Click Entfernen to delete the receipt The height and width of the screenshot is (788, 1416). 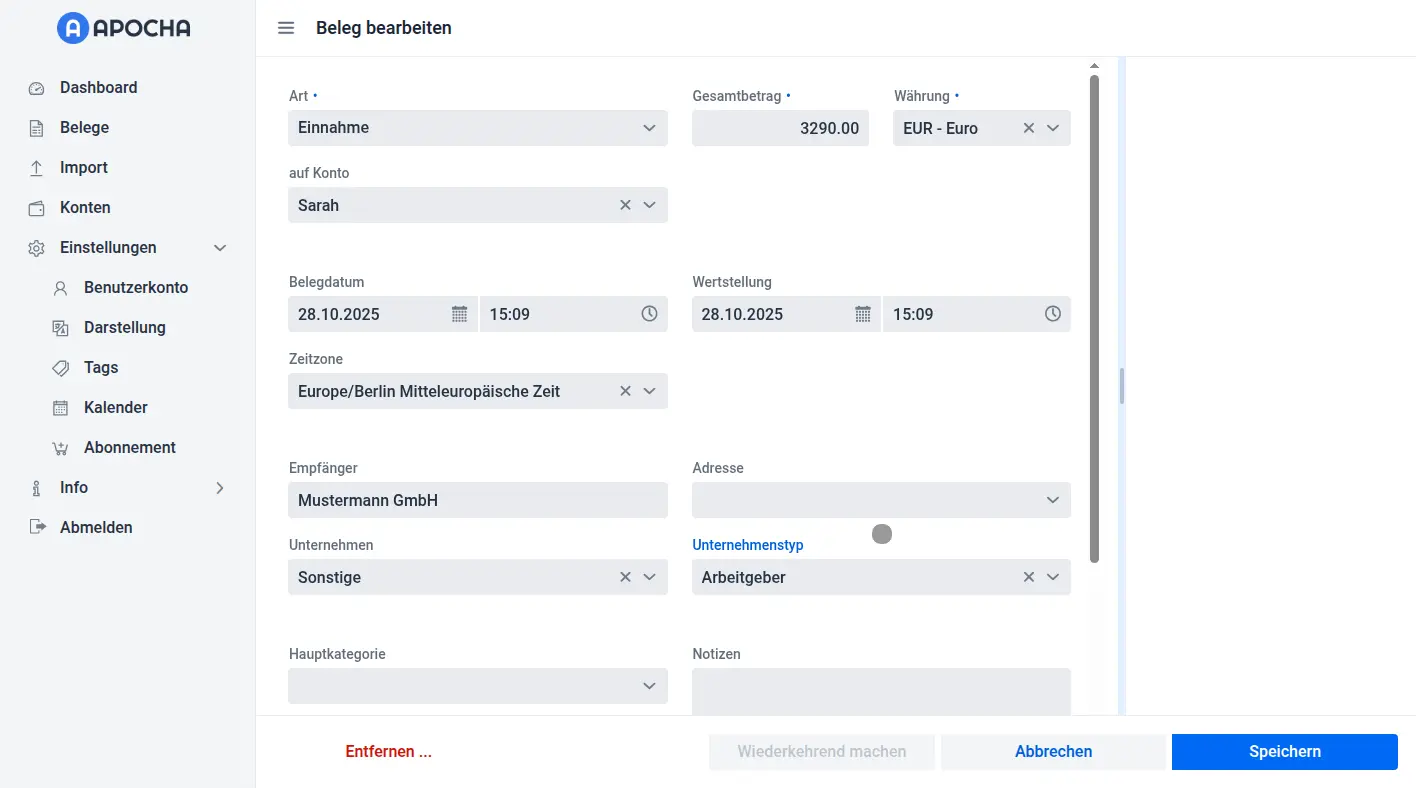388,752
